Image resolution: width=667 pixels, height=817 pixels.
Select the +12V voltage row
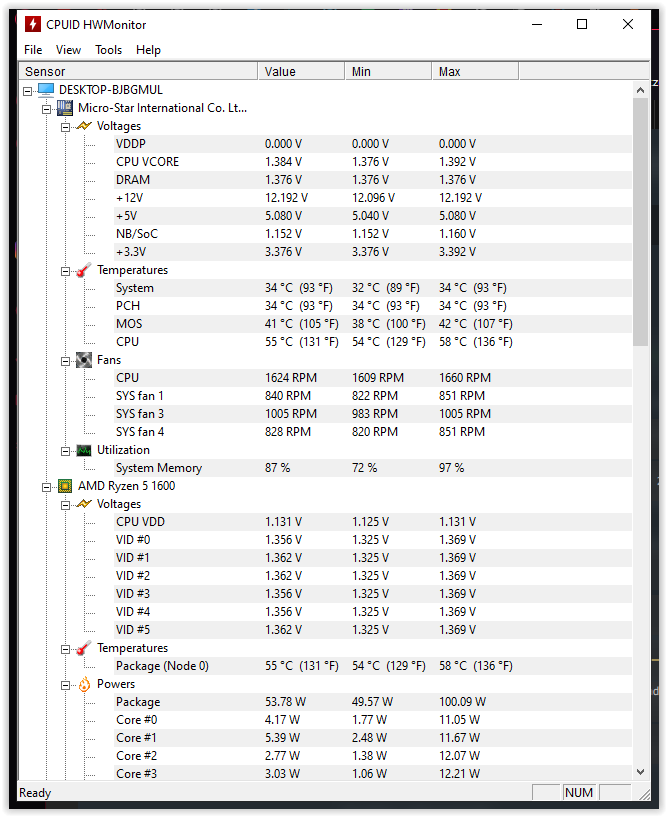click(x=373, y=198)
